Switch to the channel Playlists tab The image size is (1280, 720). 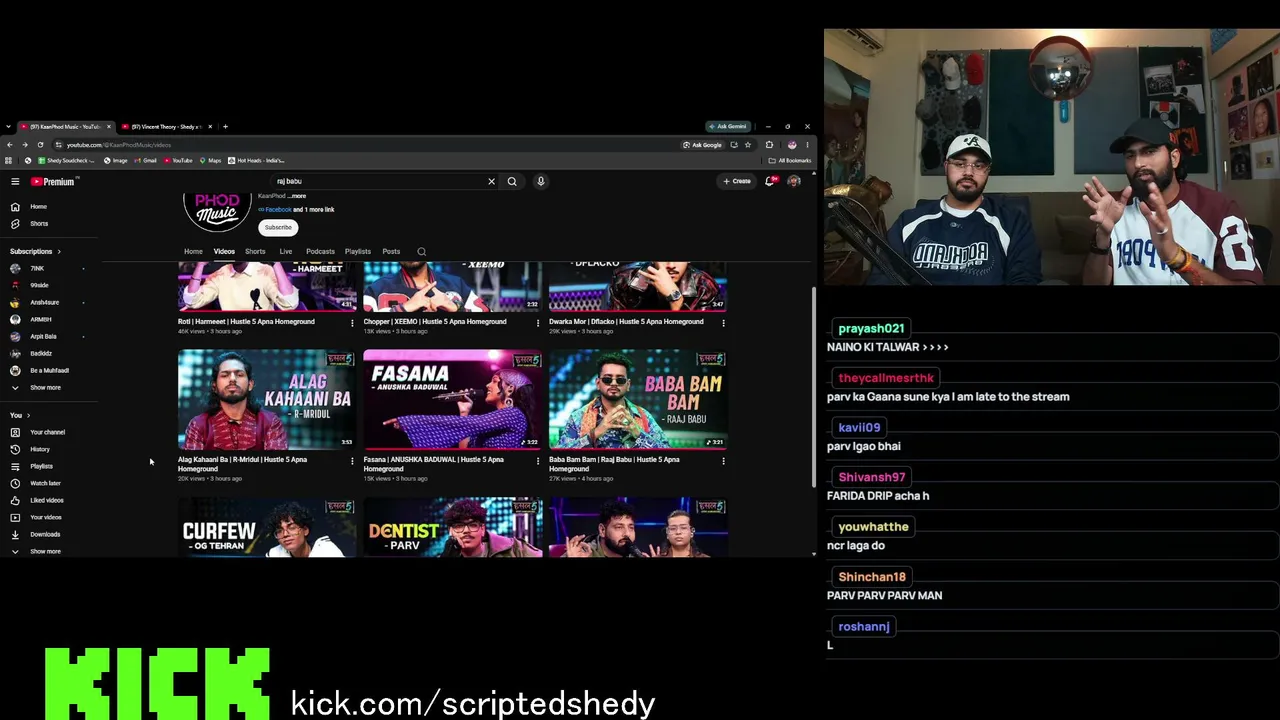coord(358,252)
